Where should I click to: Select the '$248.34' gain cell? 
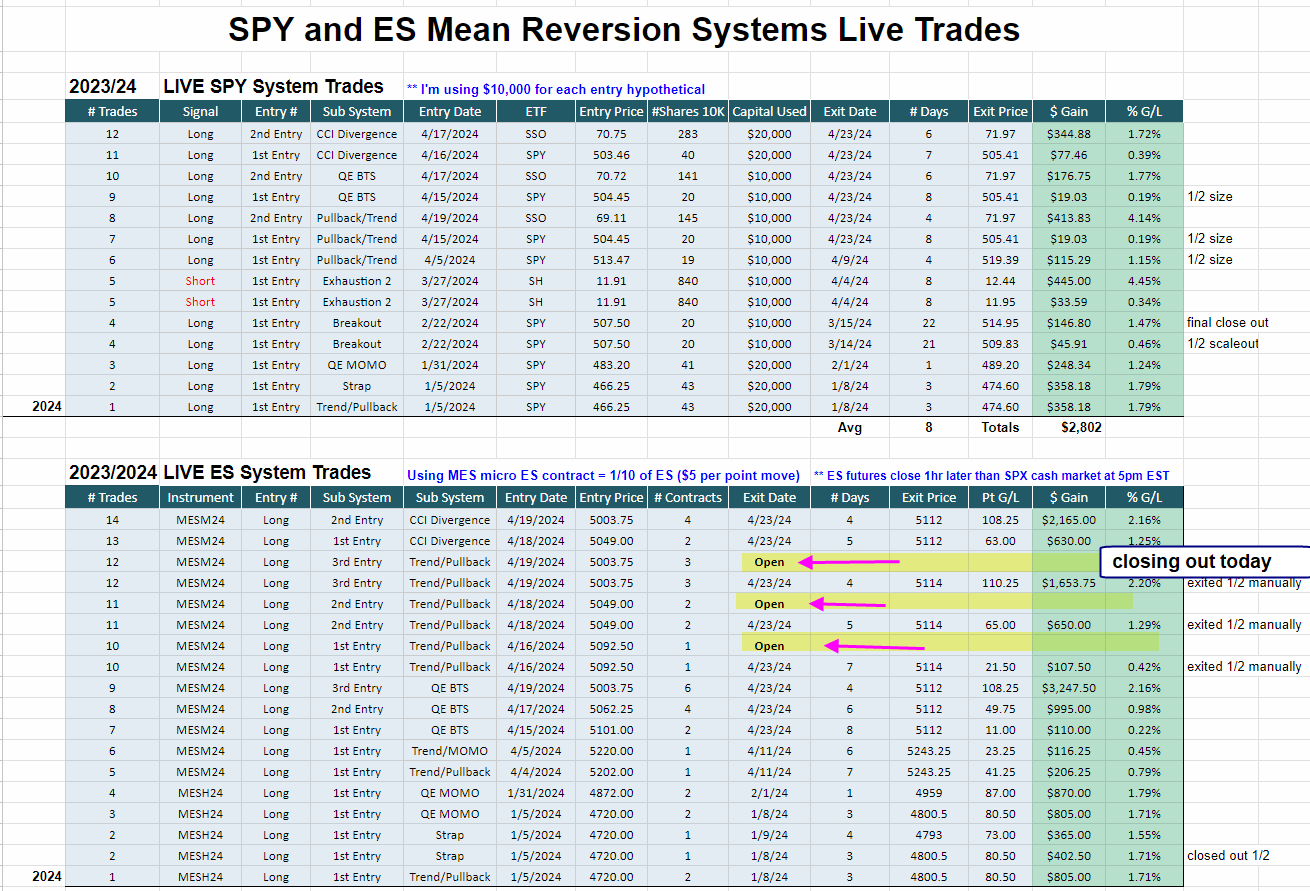click(1068, 365)
